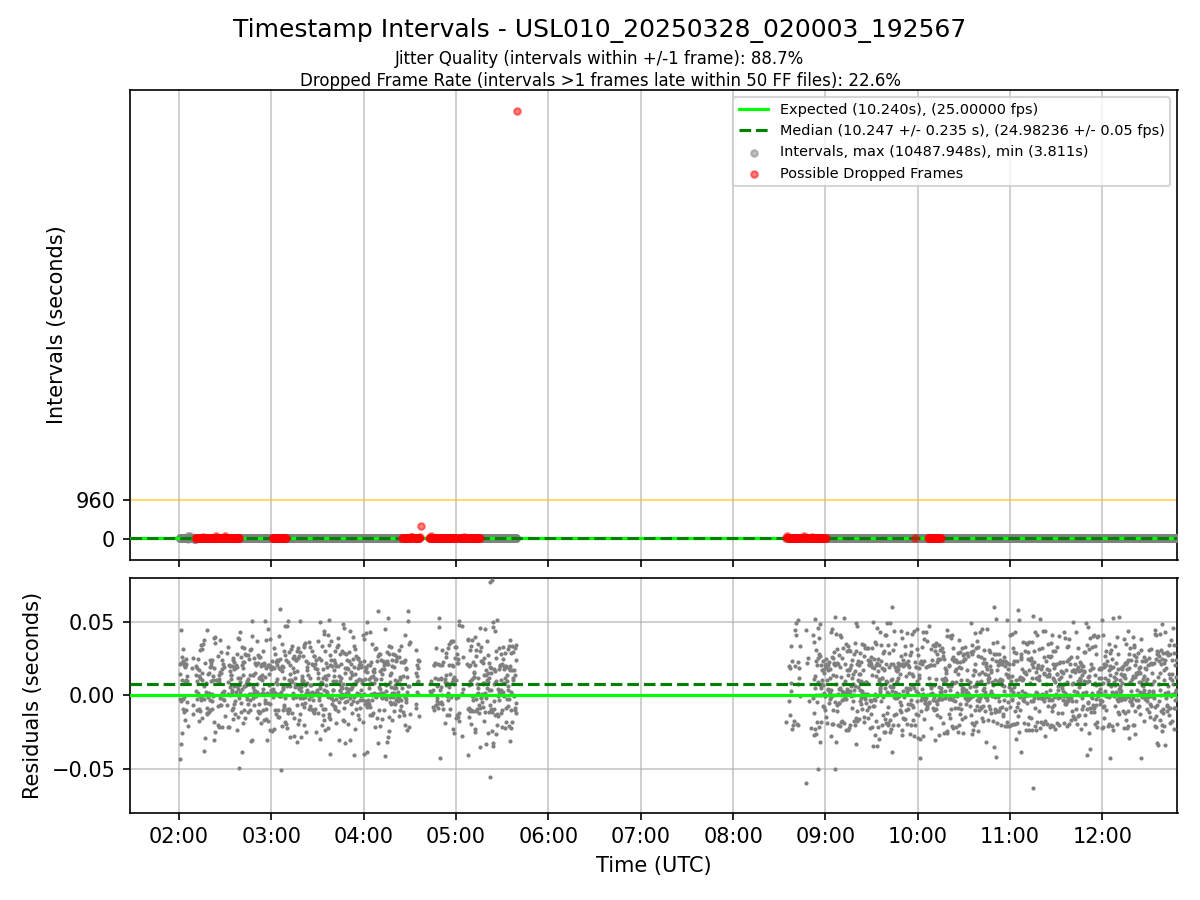Click the '0.00' residuals tick label
The width and height of the screenshot is (1200, 900).
click(x=94, y=695)
